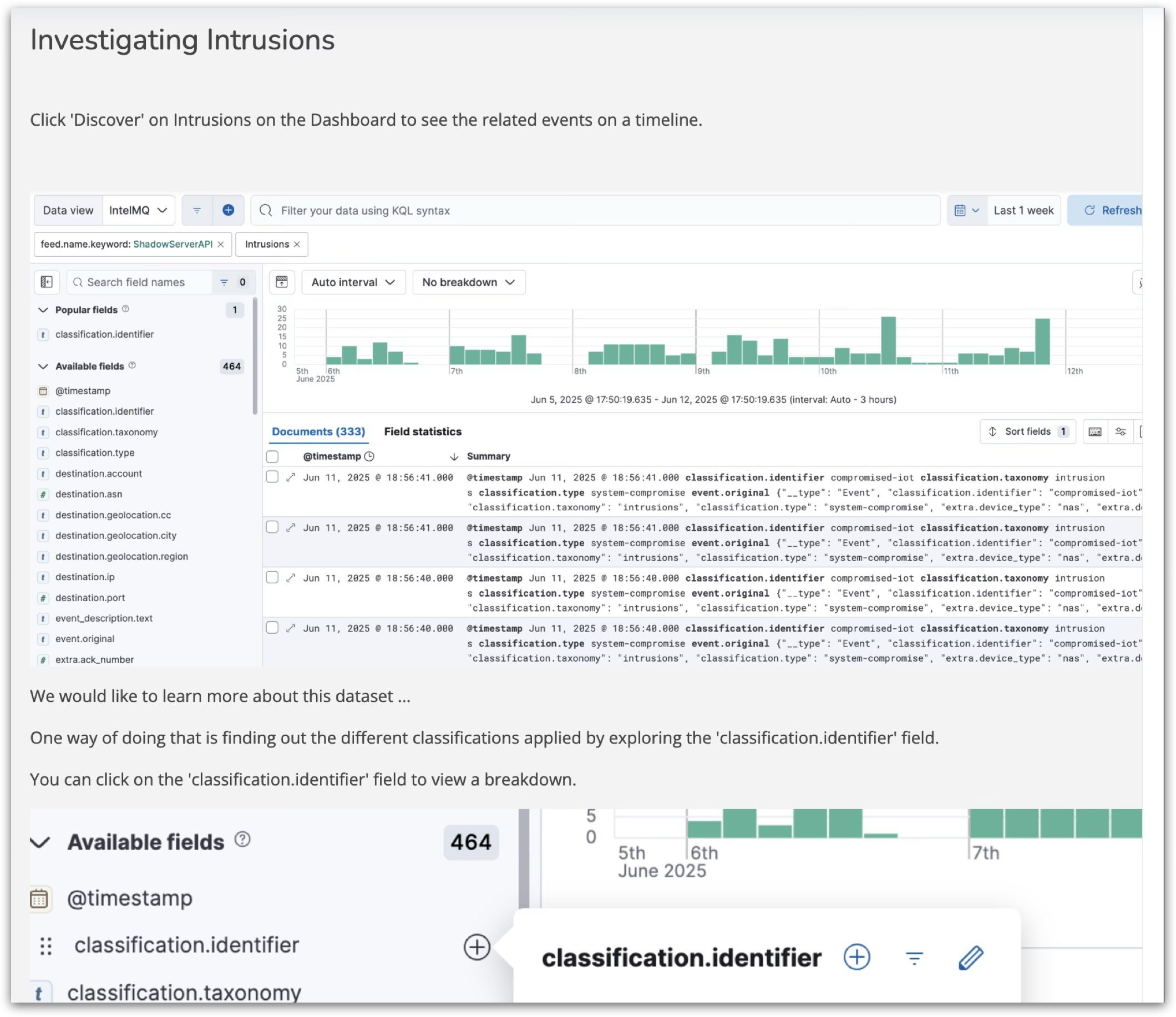Open help icon next to Popular fields
The height and width of the screenshot is (1017, 1176).
tap(126, 309)
